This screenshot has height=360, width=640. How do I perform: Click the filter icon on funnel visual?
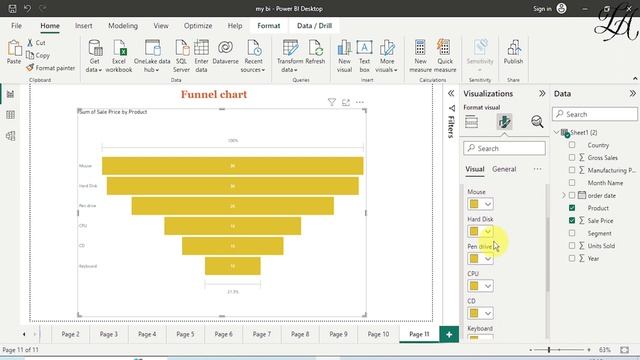click(331, 102)
